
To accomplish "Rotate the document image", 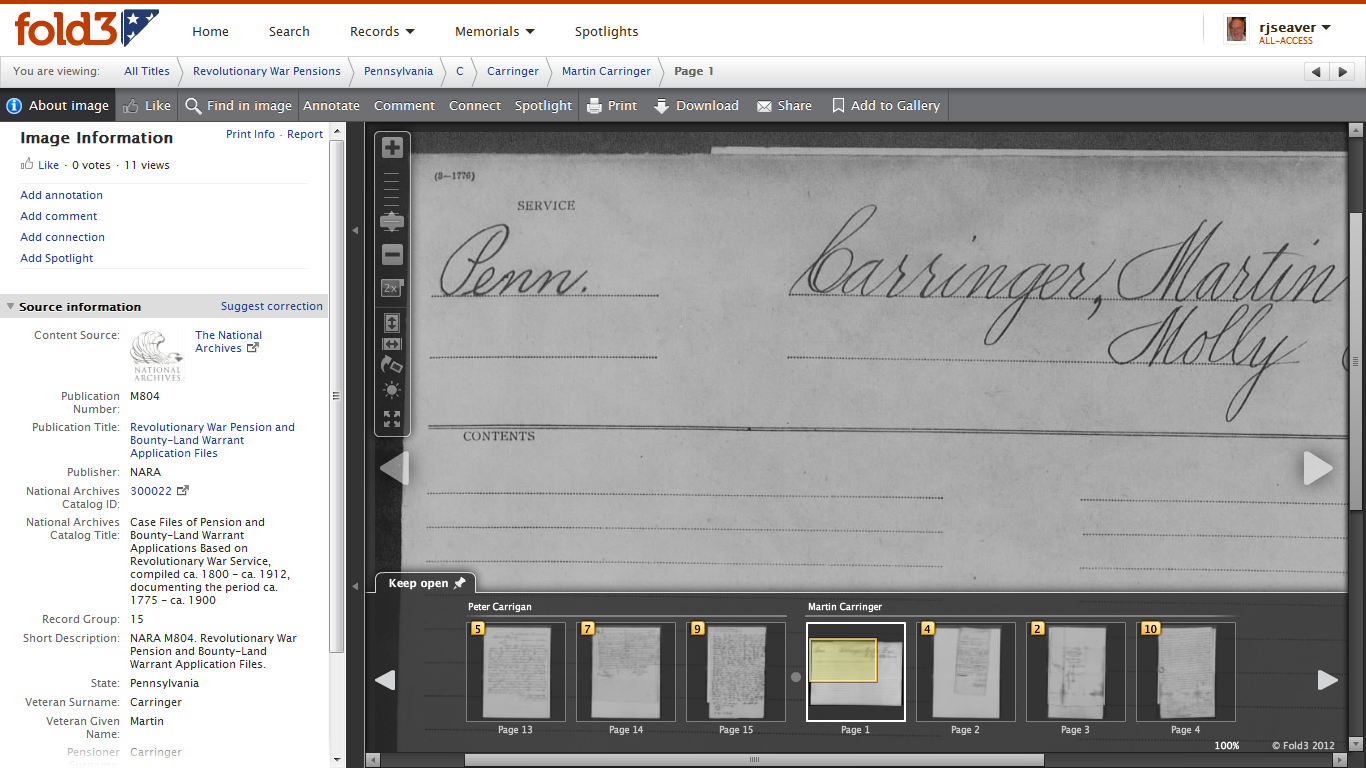I will tap(392, 366).
